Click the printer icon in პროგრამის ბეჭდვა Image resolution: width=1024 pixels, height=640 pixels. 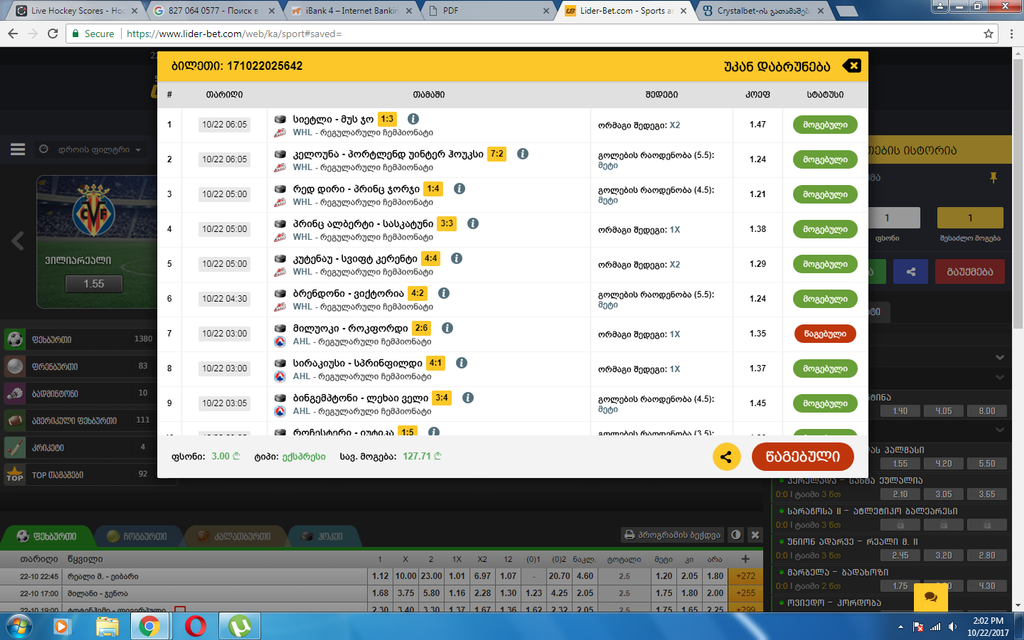click(x=630, y=535)
